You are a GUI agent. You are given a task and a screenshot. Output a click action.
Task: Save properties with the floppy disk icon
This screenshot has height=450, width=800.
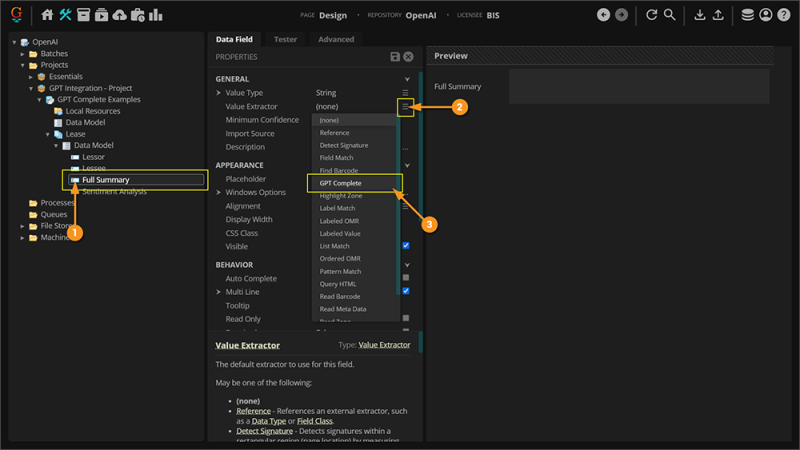click(x=395, y=57)
